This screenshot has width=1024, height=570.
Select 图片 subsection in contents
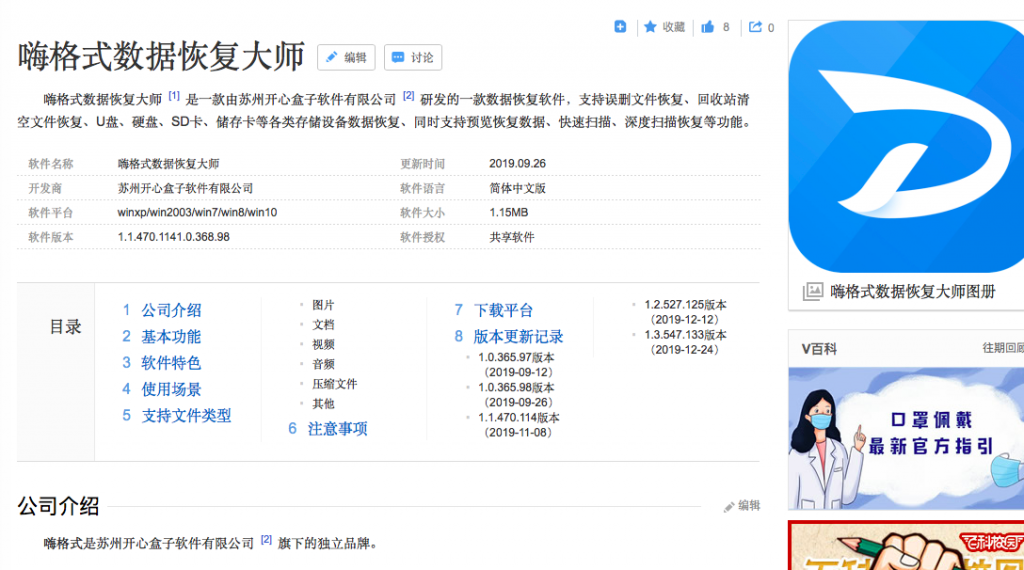[323, 305]
